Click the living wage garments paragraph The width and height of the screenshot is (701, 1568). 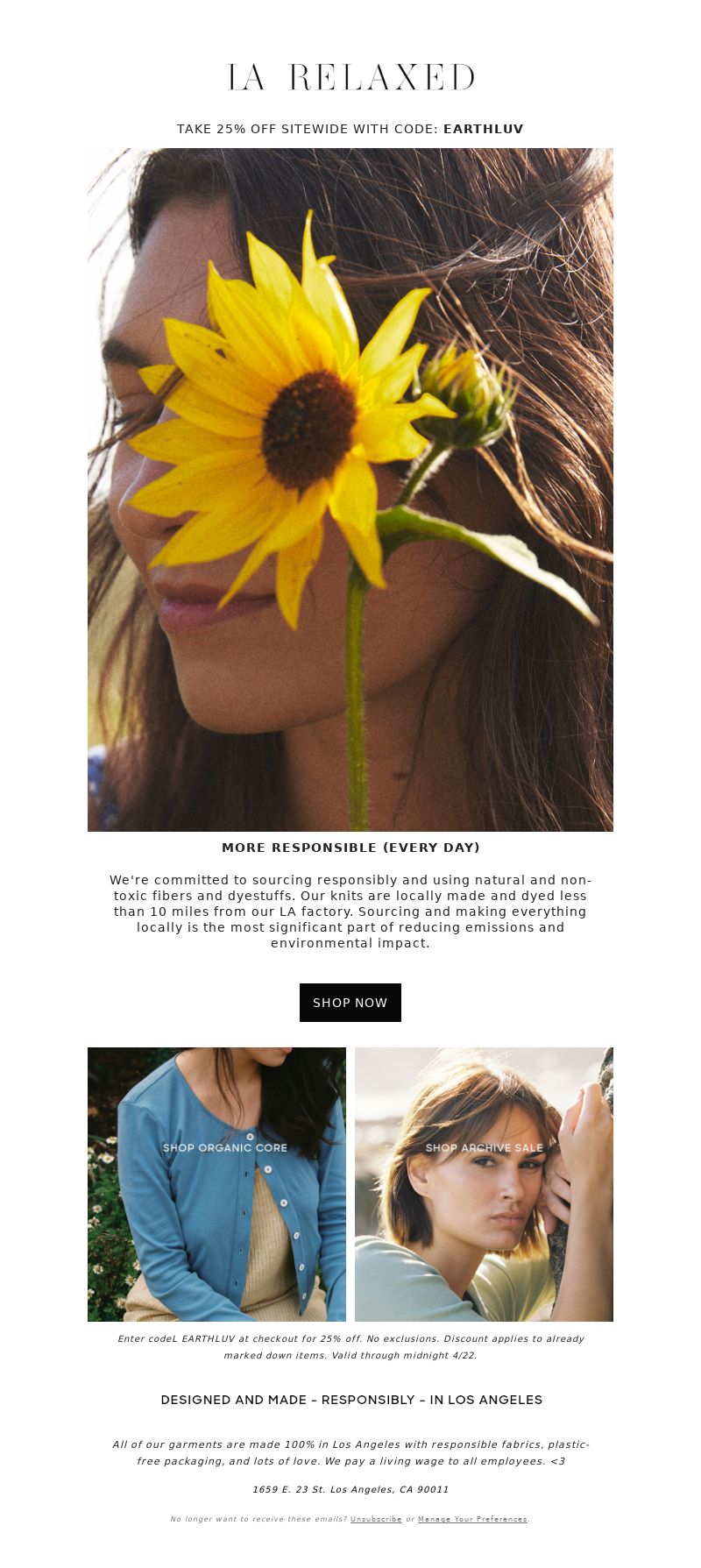coord(350,1452)
